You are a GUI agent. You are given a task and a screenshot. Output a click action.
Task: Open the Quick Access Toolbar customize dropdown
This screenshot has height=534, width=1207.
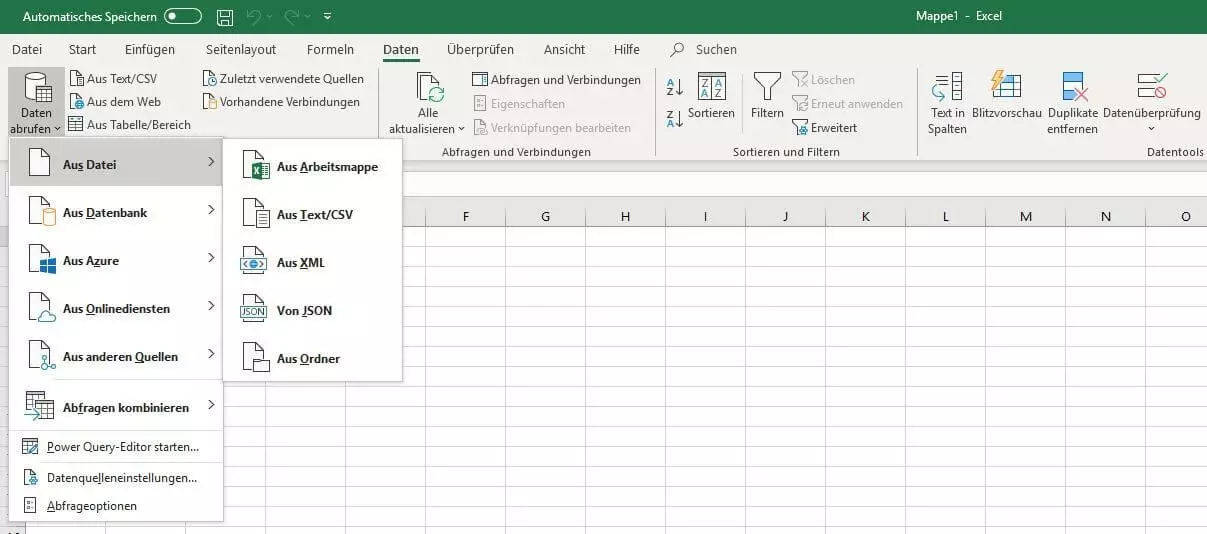tap(328, 16)
